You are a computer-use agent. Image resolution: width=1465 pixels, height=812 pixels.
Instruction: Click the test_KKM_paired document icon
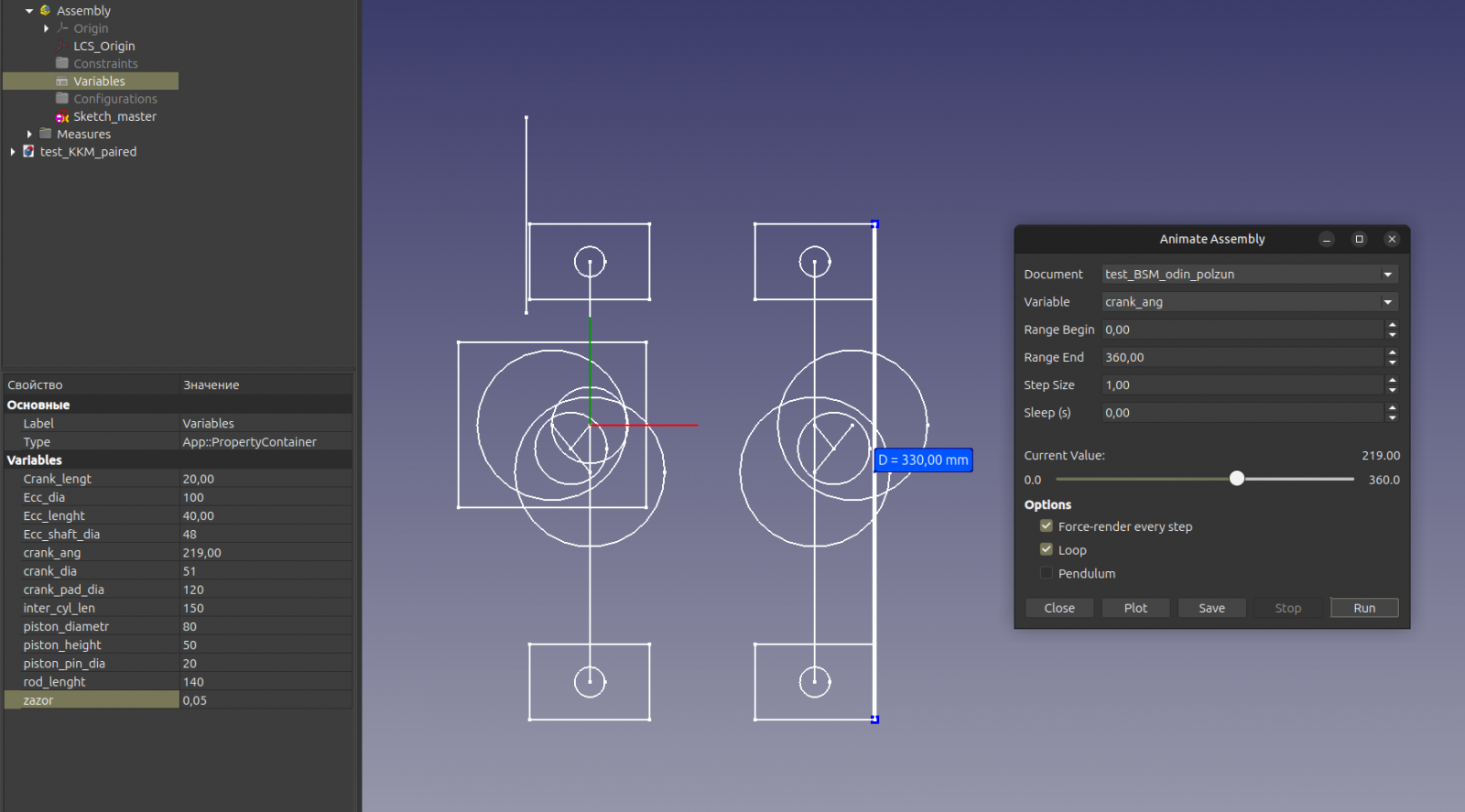tap(29, 152)
